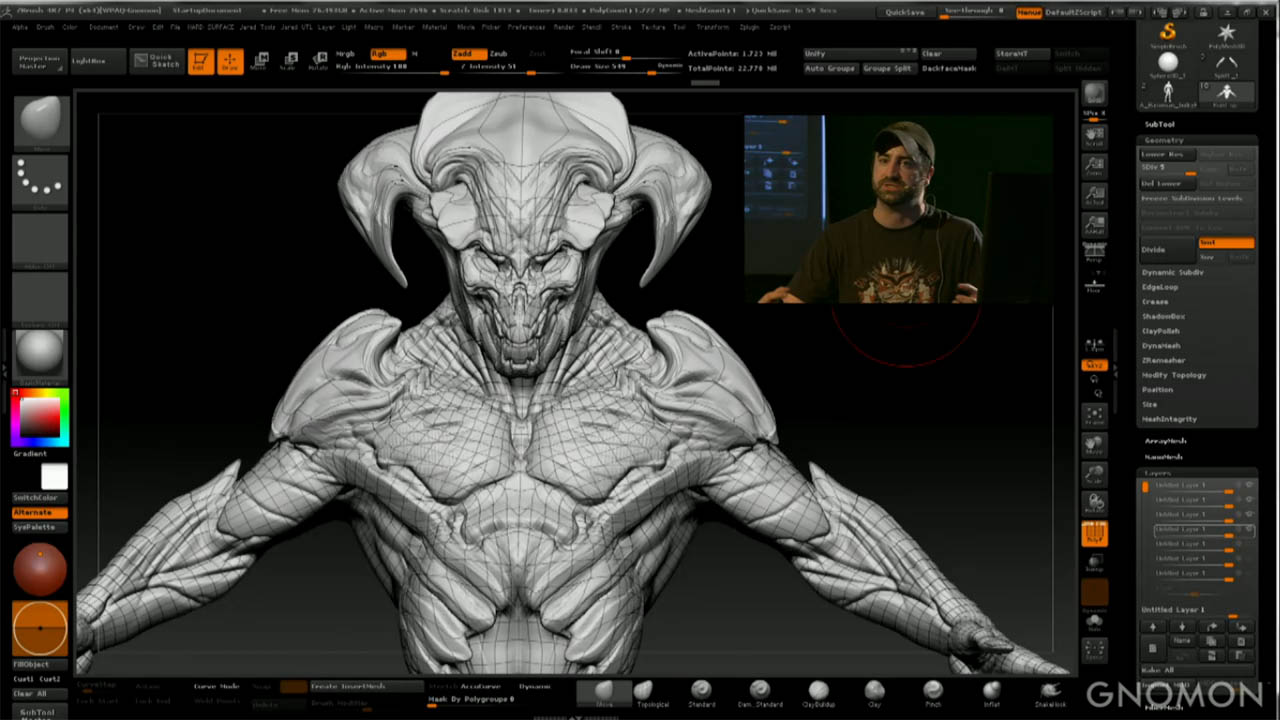The height and width of the screenshot is (720, 1280).
Task: Open the Render menu
Action: point(564,27)
